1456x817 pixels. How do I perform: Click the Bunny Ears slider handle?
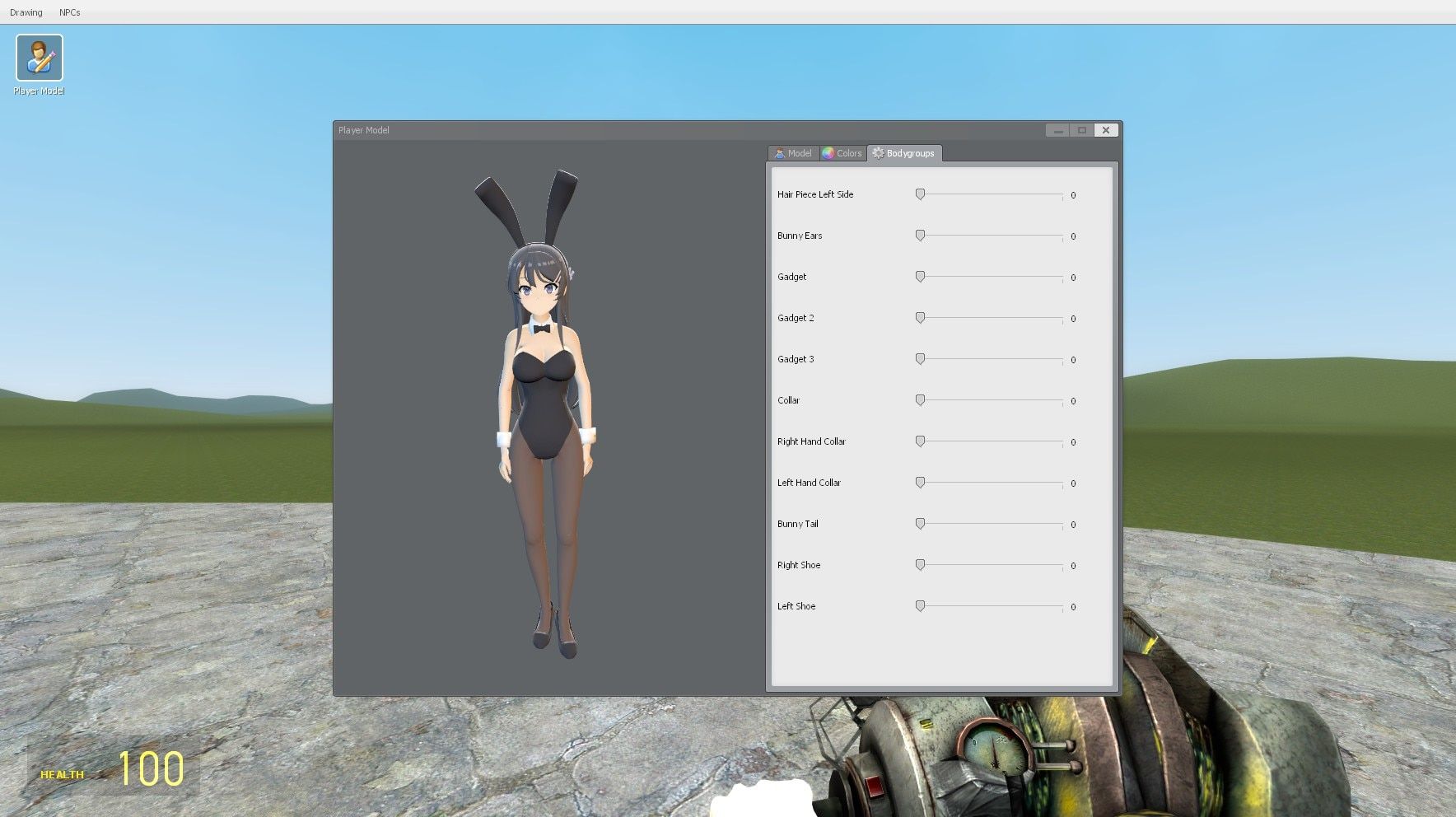tap(920, 236)
